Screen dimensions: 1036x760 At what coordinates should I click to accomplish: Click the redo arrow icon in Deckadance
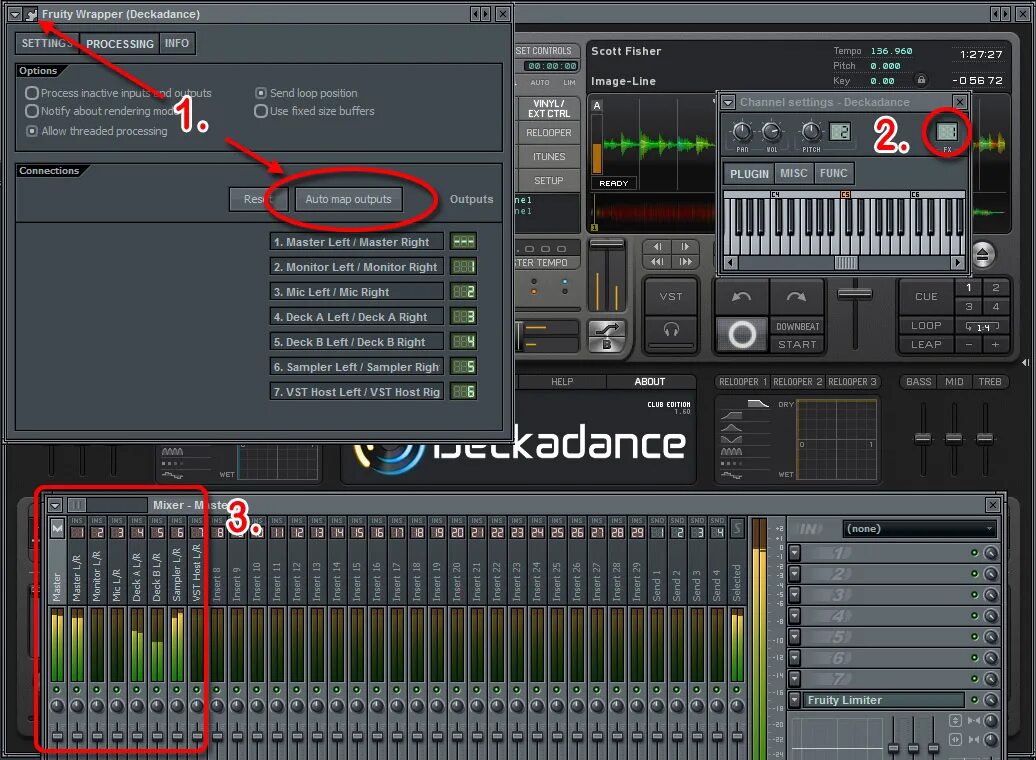point(796,297)
